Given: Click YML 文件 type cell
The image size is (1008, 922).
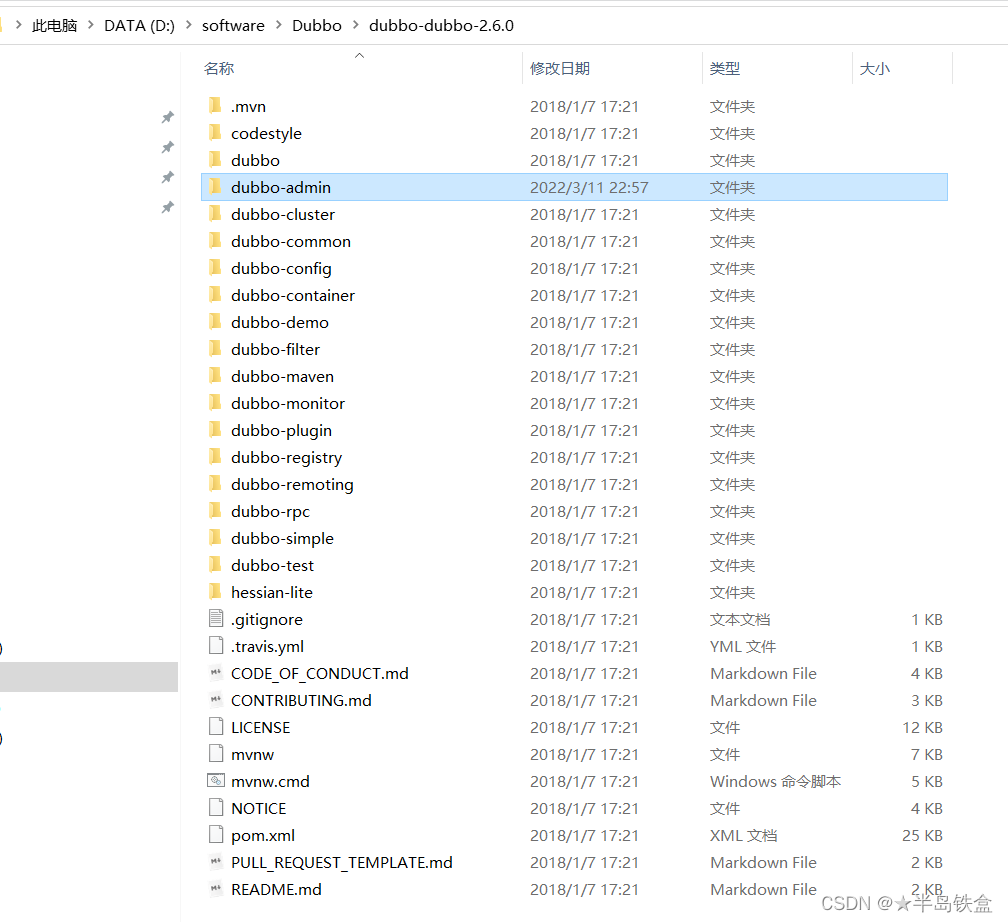Looking at the screenshot, I should [x=743, y=646].
